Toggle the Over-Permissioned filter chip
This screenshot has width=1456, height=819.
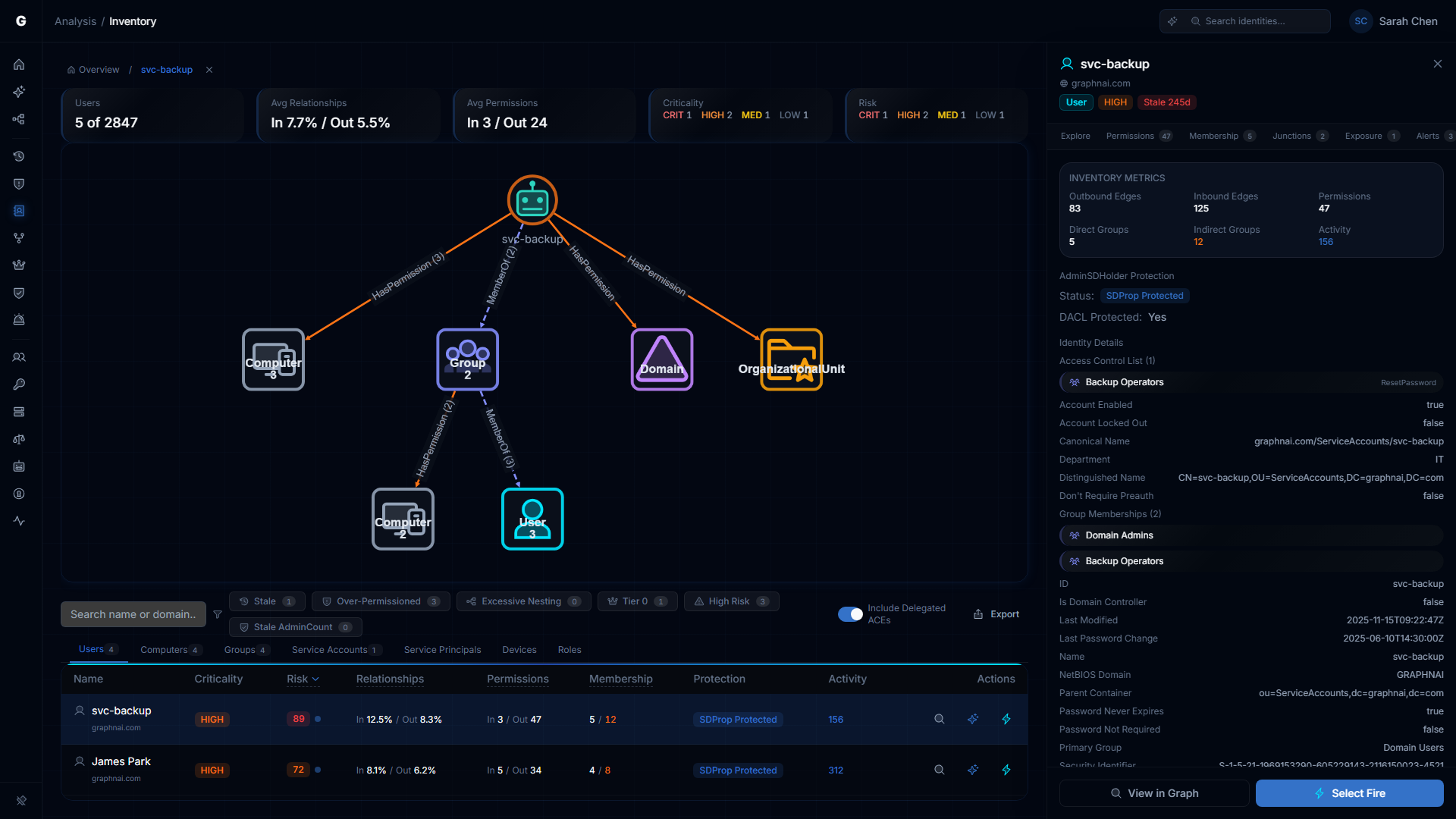pyautogui.click(x=380, y=601)
